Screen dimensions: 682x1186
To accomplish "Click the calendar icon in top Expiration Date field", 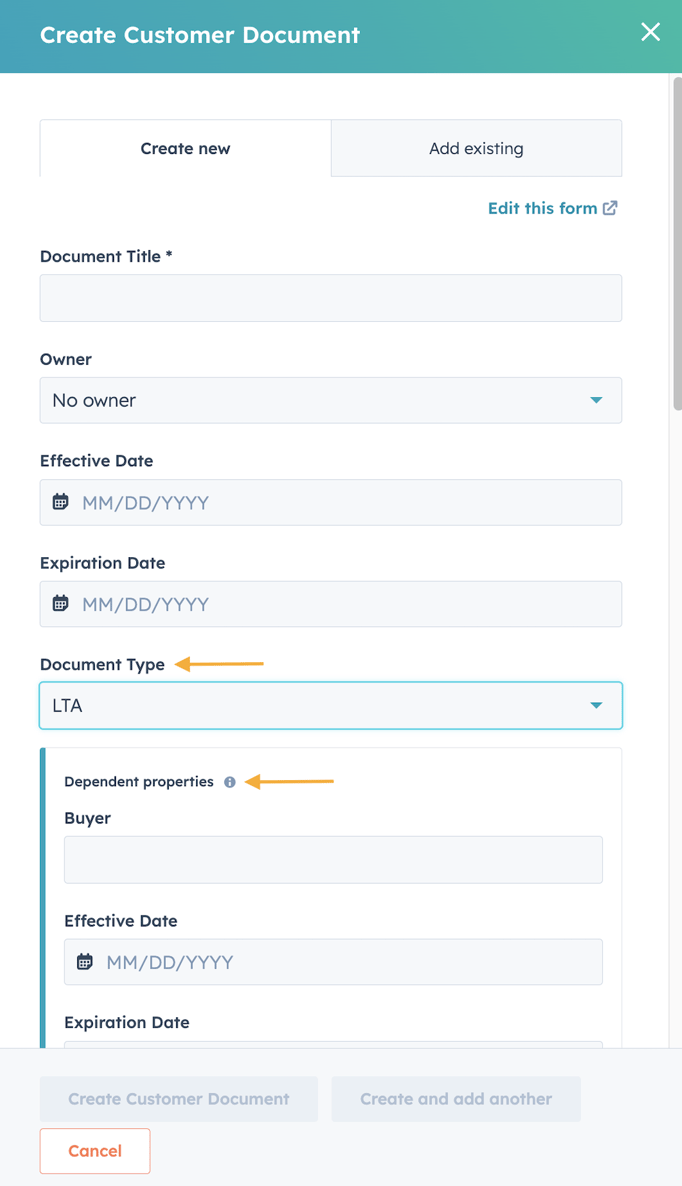I will [60, 603].
